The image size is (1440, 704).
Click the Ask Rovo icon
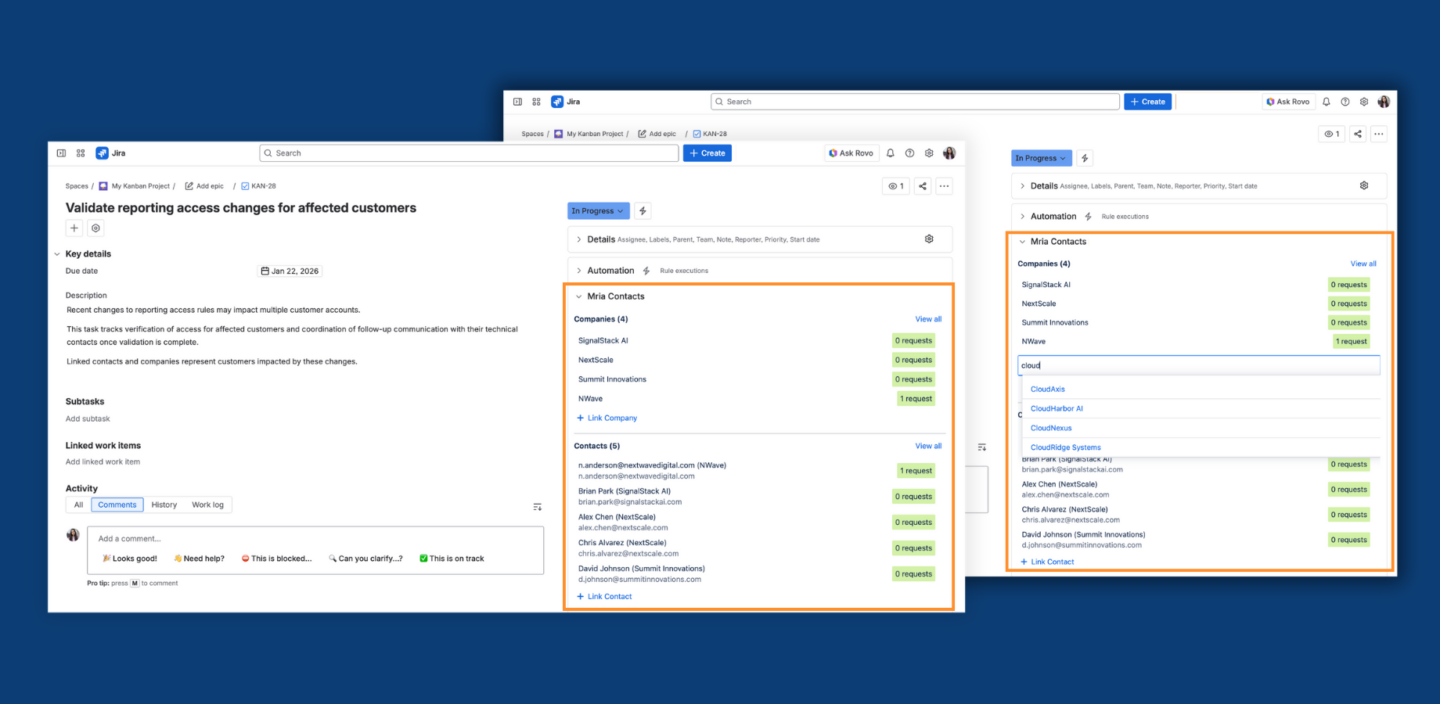(851, 152)
